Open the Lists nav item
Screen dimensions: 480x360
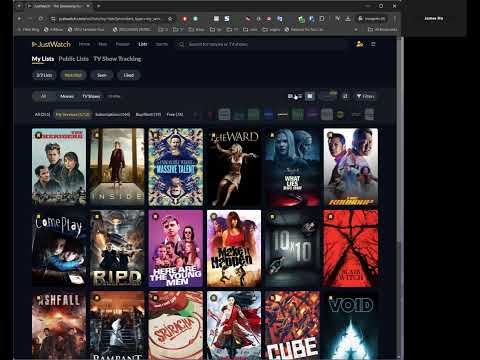tap(143, 44)
